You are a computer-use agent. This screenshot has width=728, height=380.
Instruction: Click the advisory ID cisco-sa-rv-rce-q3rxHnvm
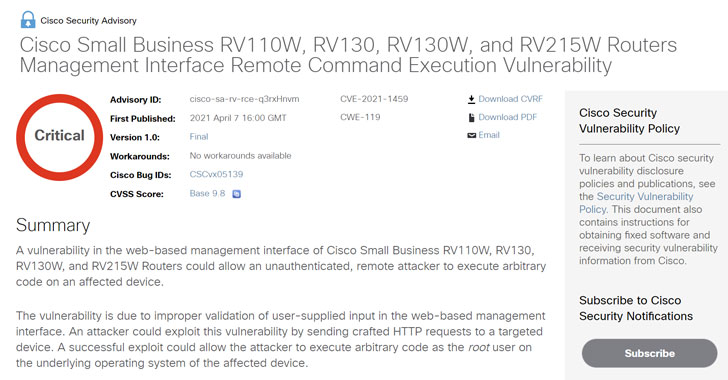click(244, 99)
